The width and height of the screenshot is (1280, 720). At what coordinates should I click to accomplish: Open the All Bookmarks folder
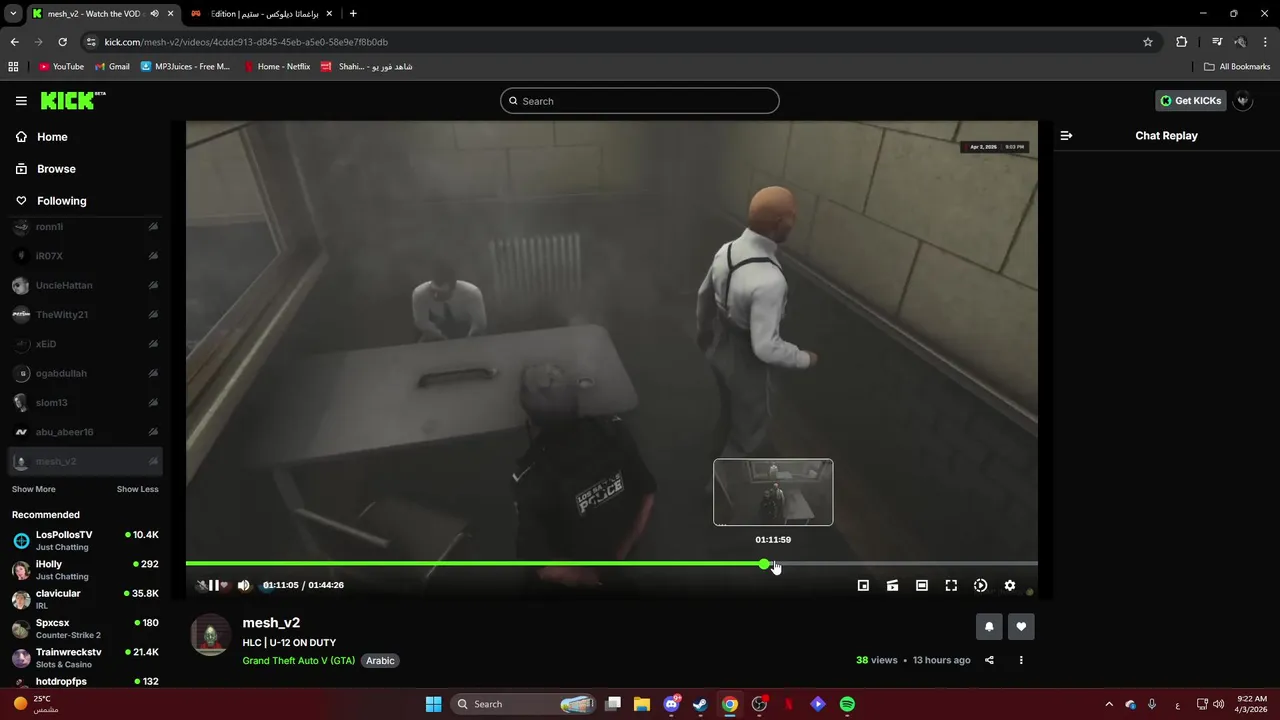(x=1237, y=67)
